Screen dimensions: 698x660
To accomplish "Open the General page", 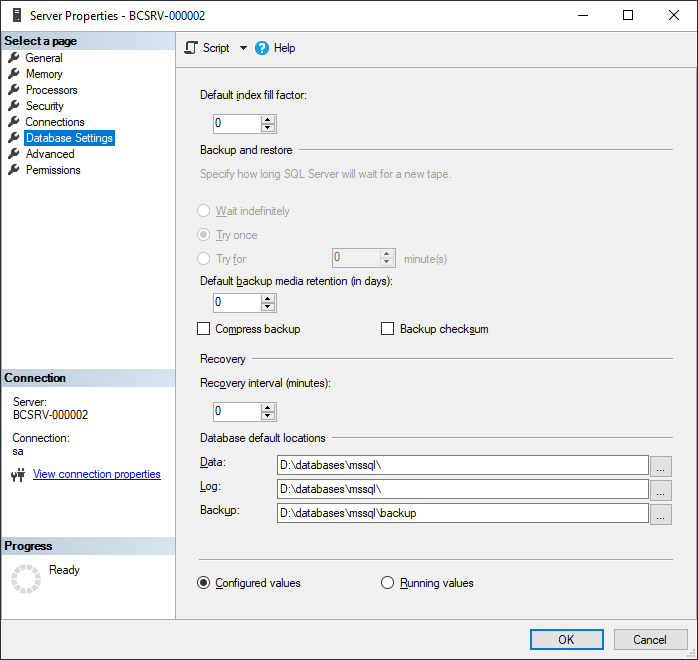I will coord(44,58).
